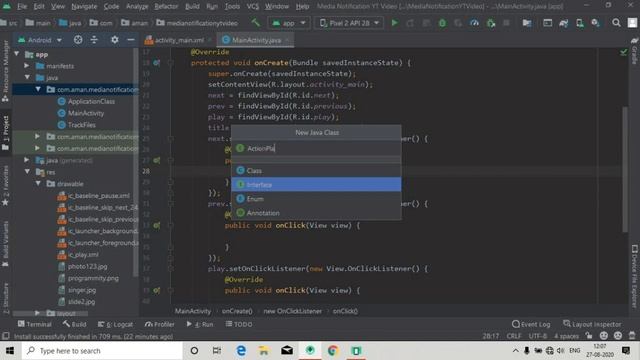Viewport: 640px width, 360px height.
Task: Collapse all project tree with divider icon
Action: click(94, 40)
